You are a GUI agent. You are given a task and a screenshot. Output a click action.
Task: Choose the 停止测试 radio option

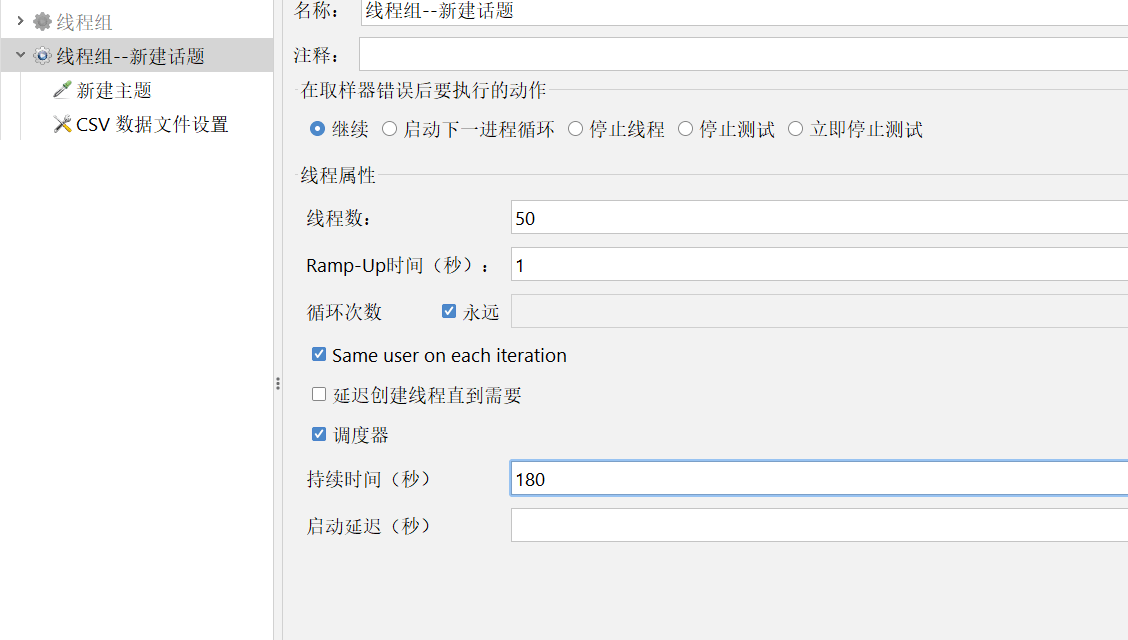click(x=685, y=128)
